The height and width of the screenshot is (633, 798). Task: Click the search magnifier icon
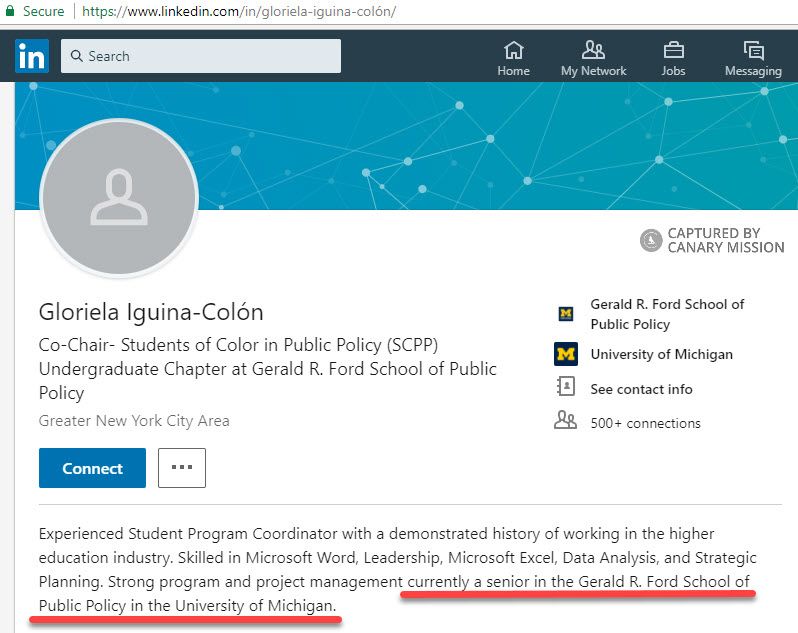(76, 57)
